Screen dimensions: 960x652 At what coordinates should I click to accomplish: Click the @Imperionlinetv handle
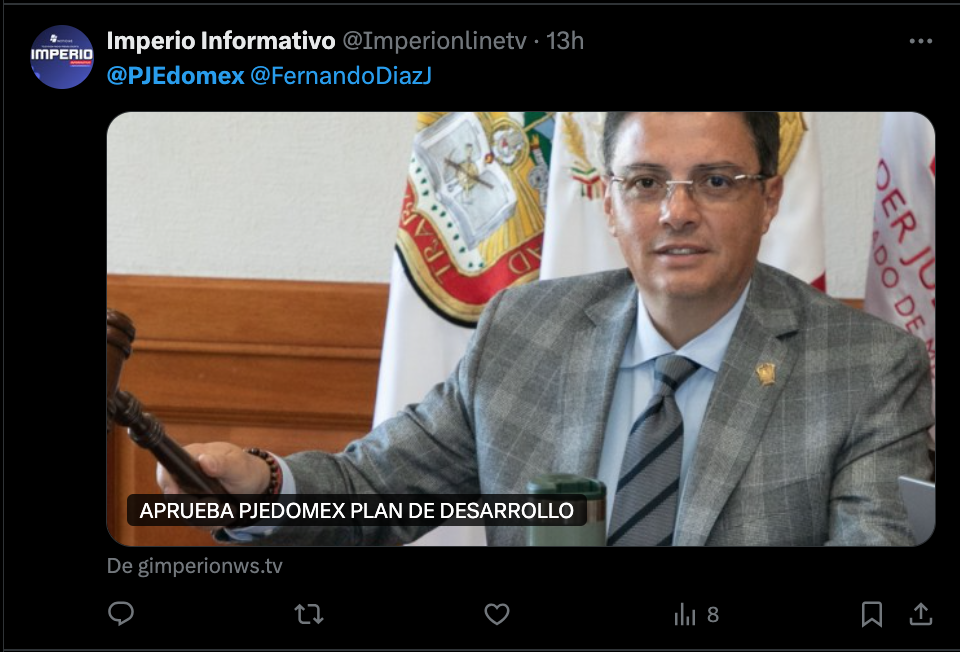click(434, 41)
